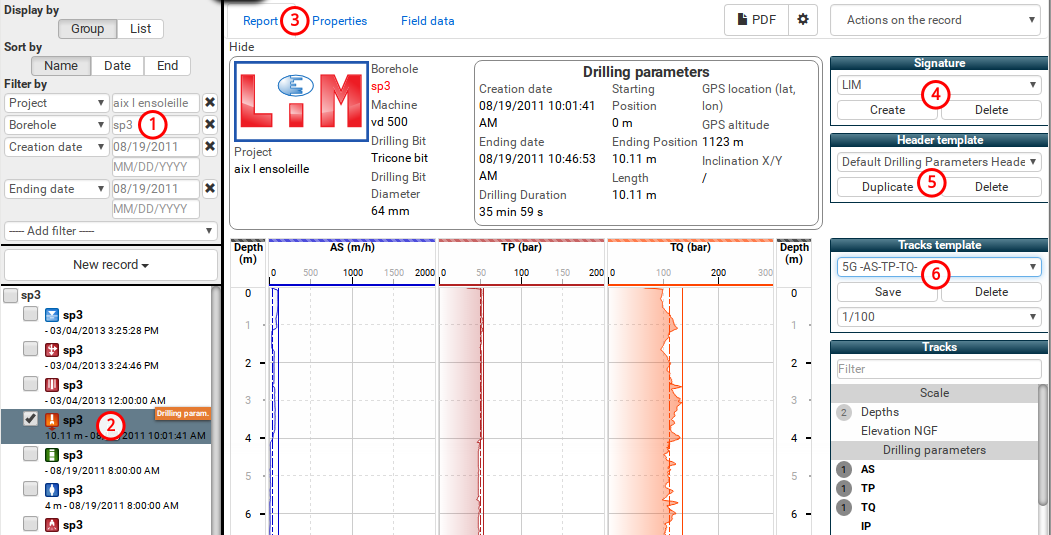This screenshot has width=1051, height=535.
Task: Expand the Tracks template dropdown 5G -AS-TP-TQ-
Action: coord(937,267)
